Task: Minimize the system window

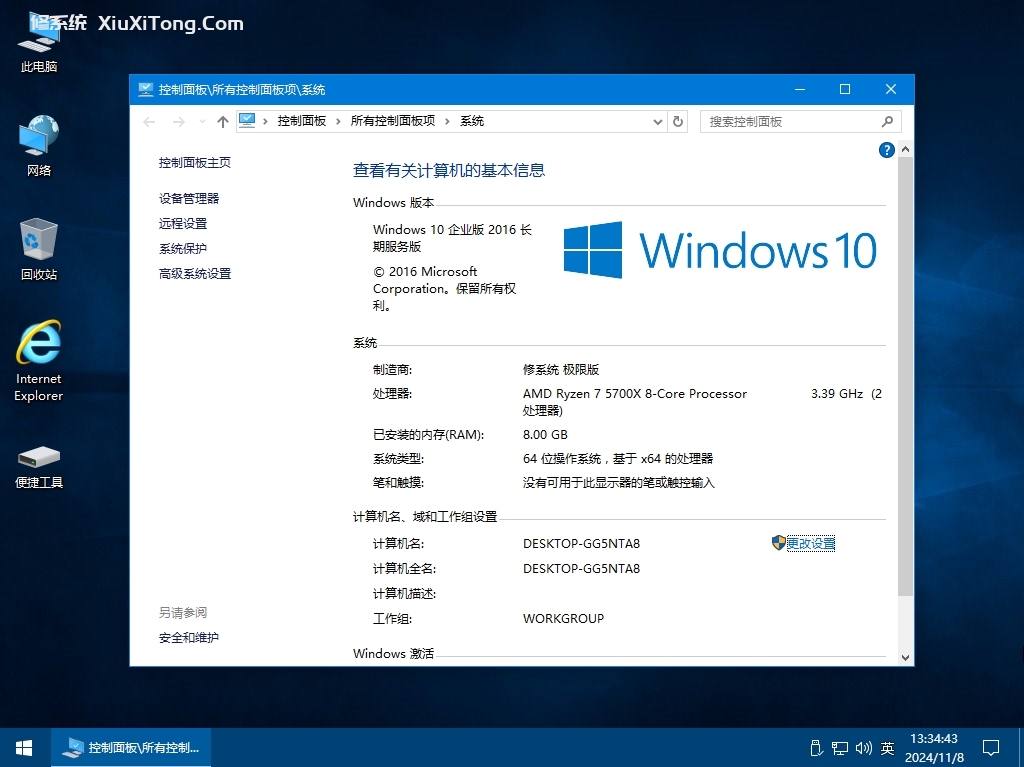Action: click(x=799, y=90)
